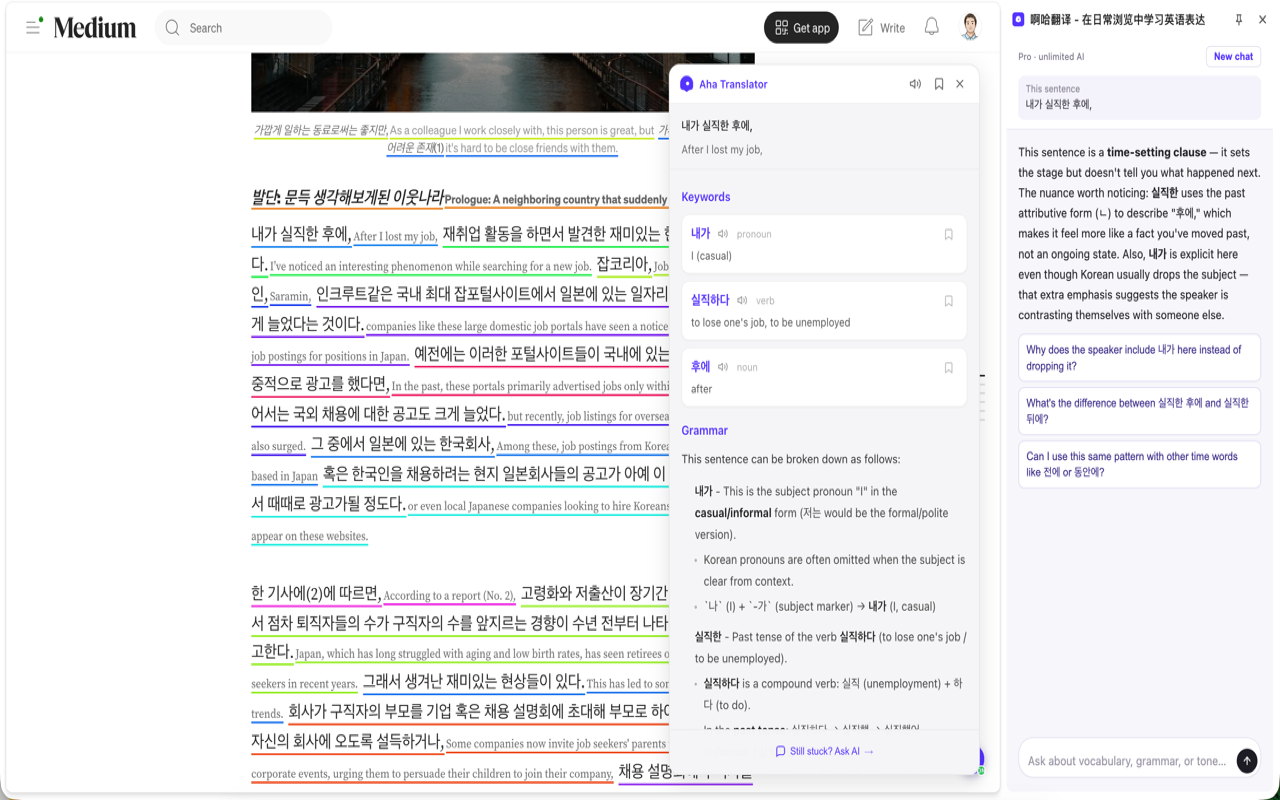The image size is (1280, 800).
Task: Bookmark the keyword 내가
Action: 949,234
